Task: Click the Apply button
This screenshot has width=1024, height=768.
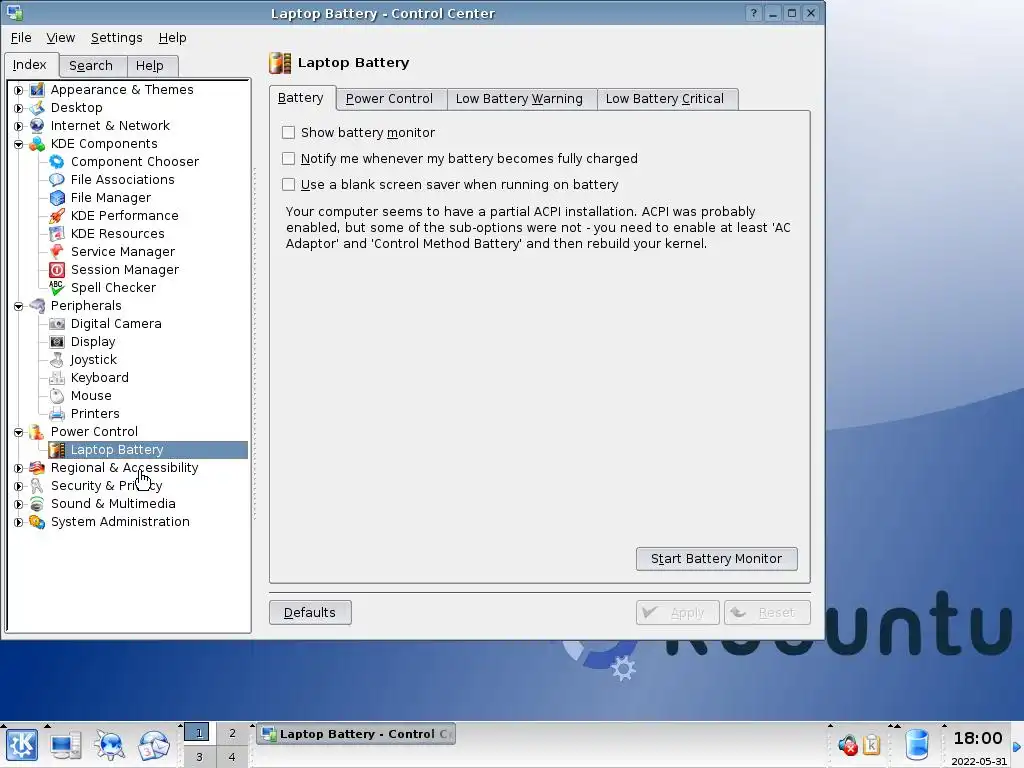Action: pos(677,613)
